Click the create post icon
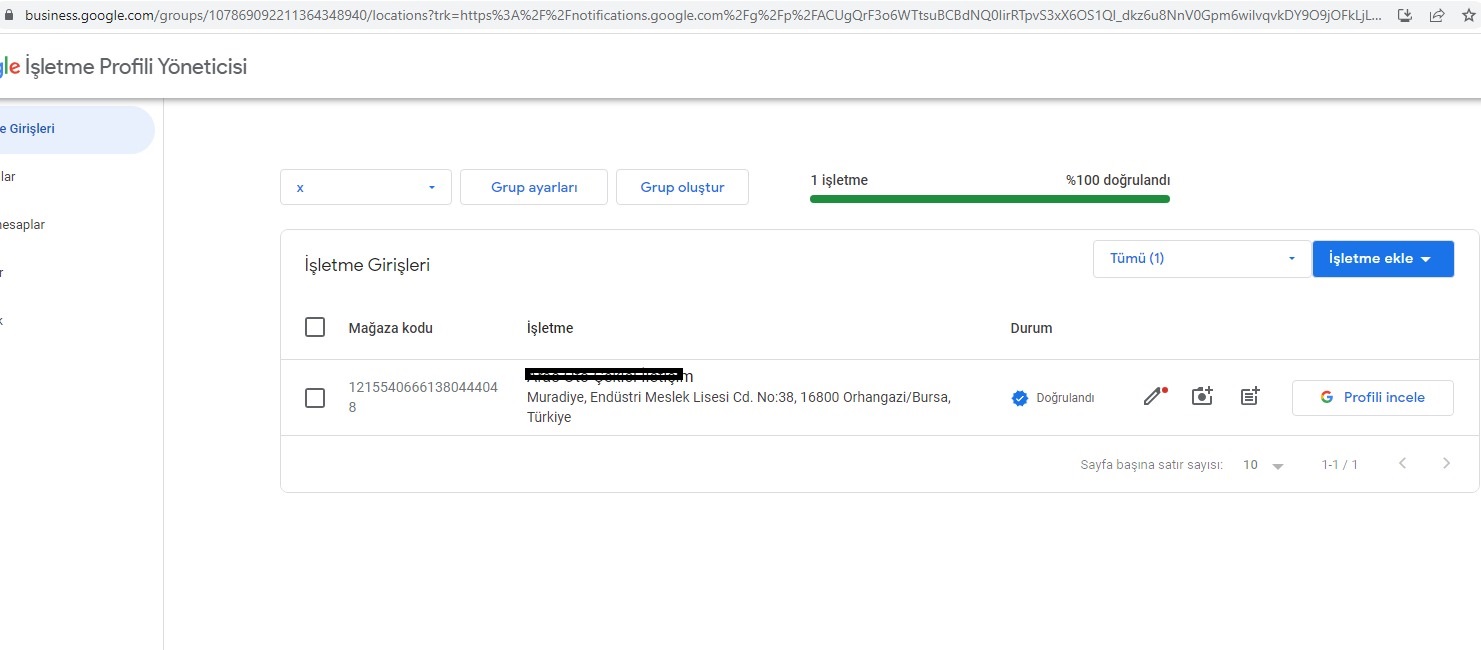The image size is (1481, 650). [1250, 397]
